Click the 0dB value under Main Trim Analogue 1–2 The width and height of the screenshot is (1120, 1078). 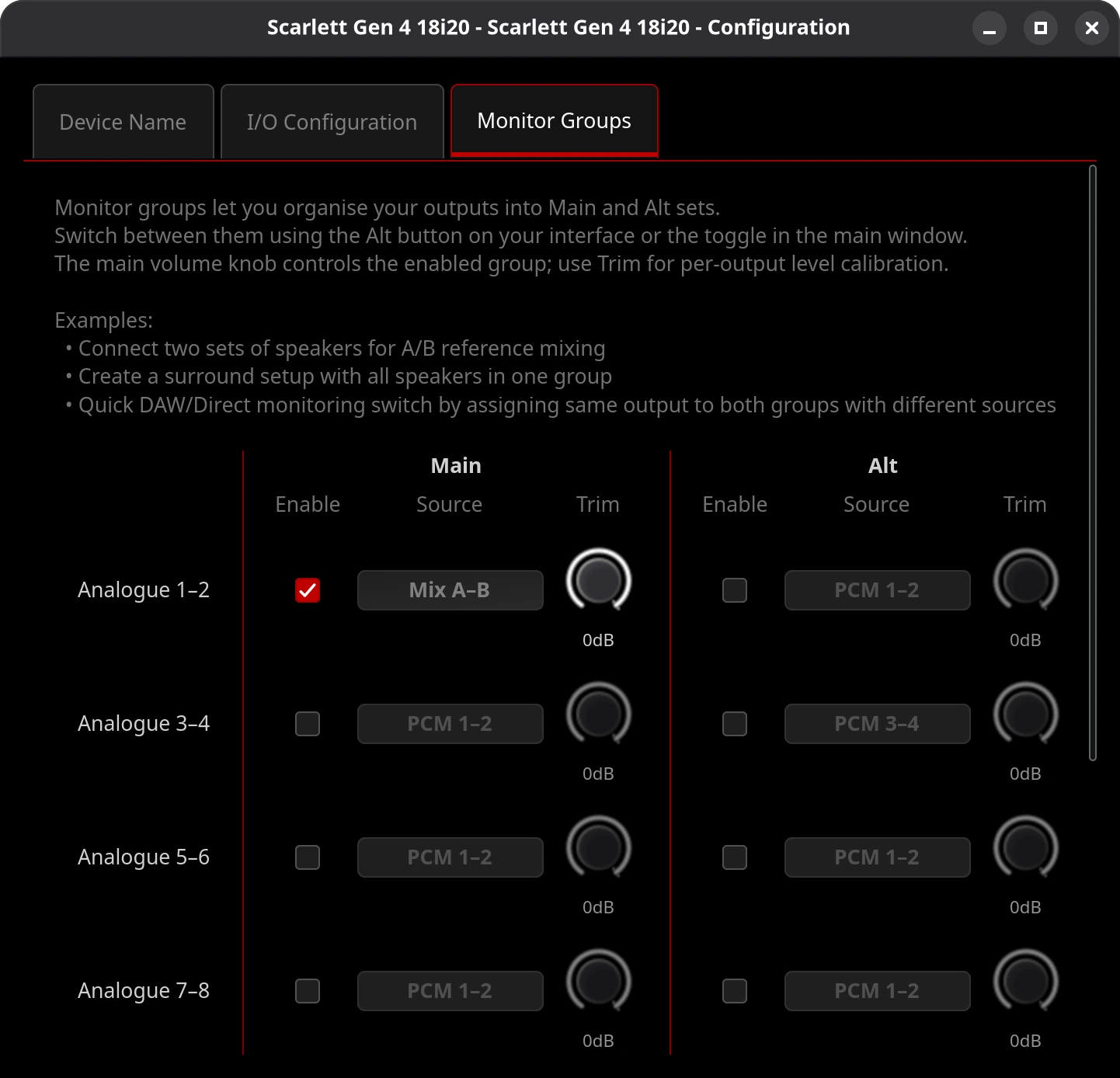tap(599, 640)
